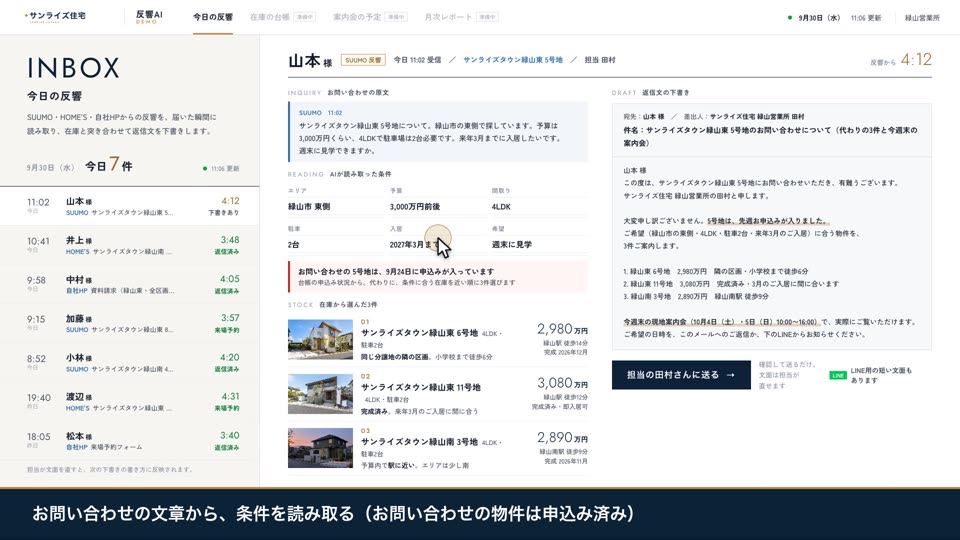Click the 2台 parking value

[x=294, y=245]
